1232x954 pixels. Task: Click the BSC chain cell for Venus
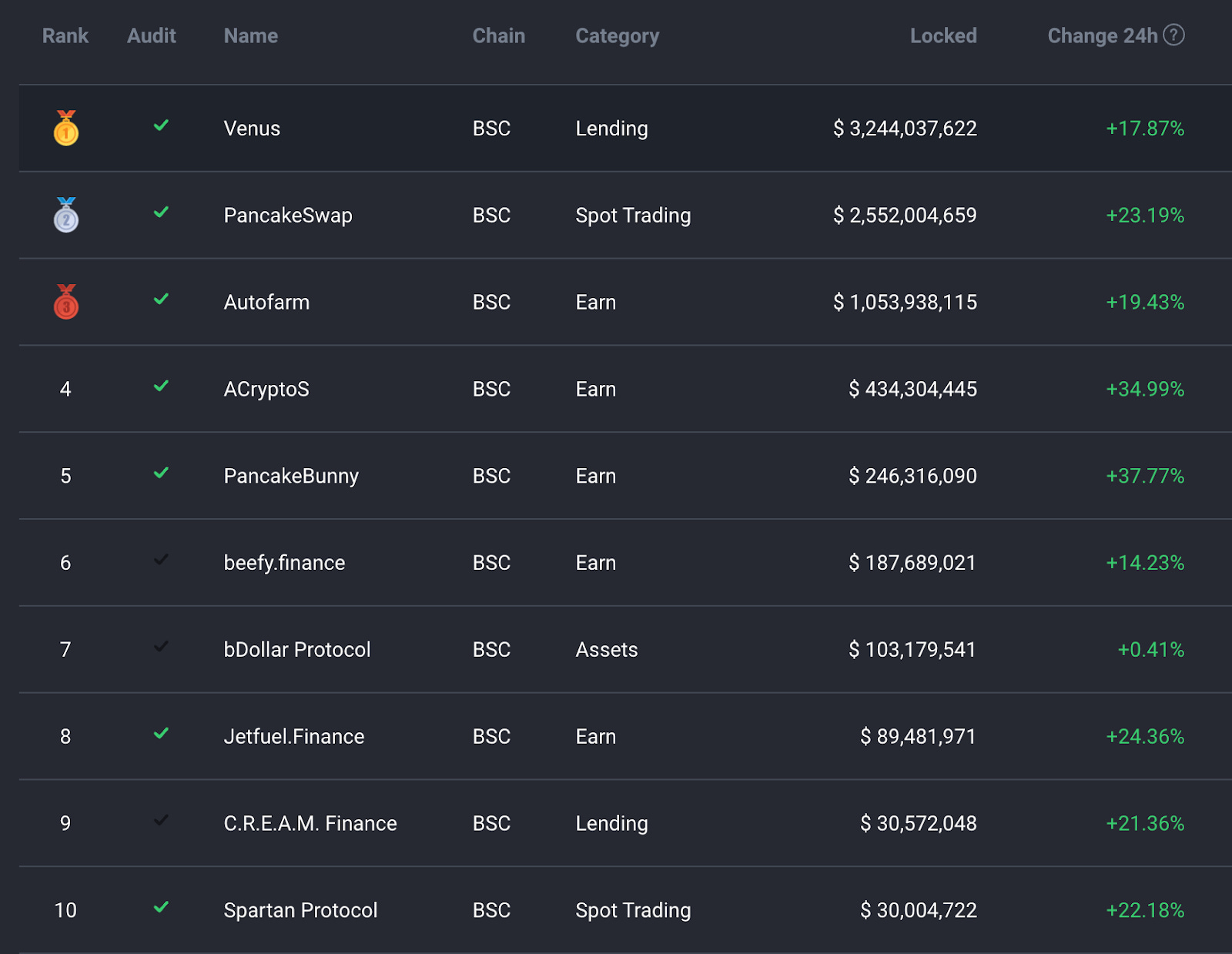click(x=491, y=129)
